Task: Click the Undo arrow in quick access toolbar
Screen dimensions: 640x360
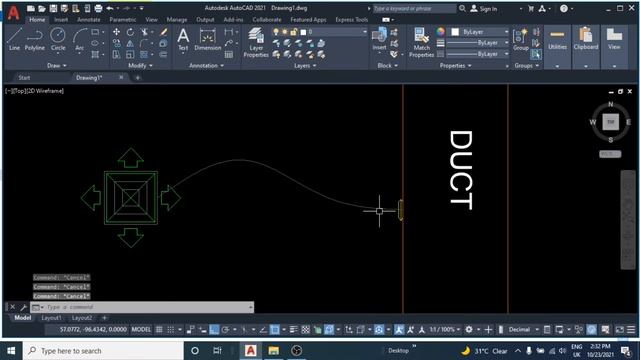Action: [x=110, y=8]
